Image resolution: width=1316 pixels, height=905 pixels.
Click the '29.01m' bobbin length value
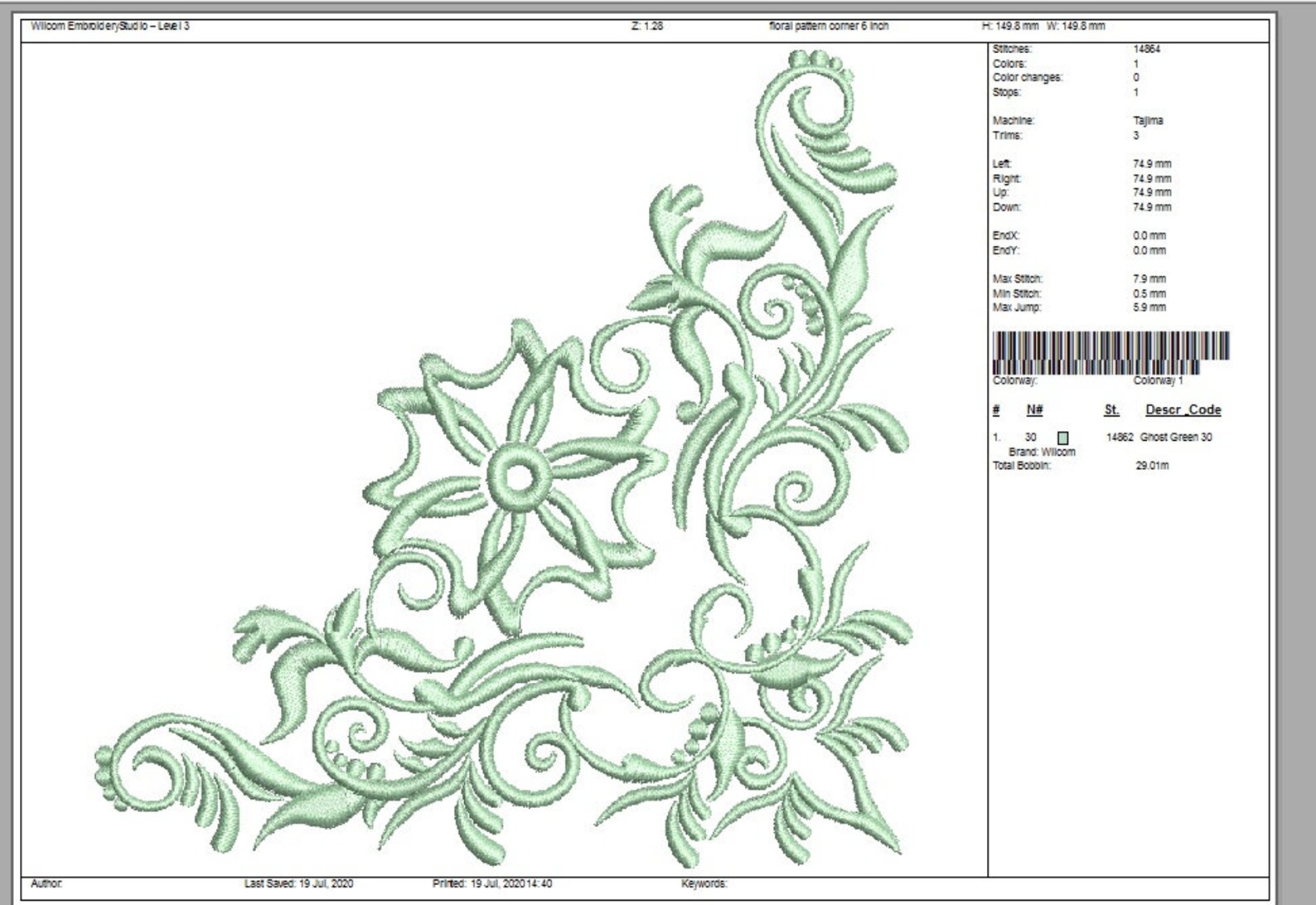1152,467
